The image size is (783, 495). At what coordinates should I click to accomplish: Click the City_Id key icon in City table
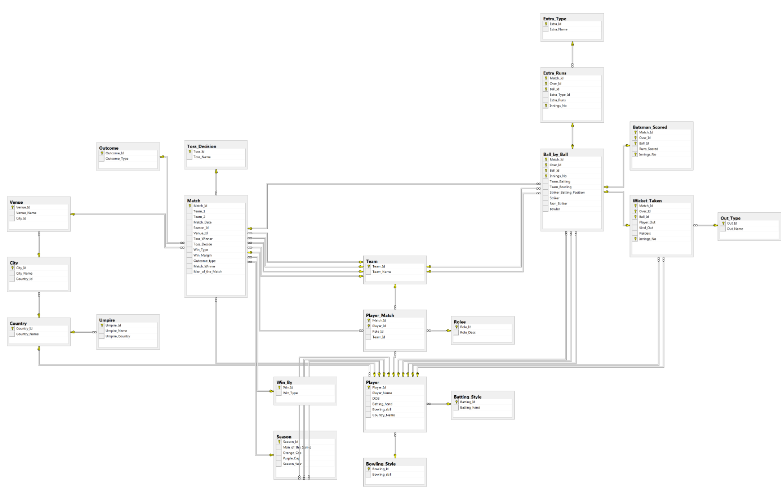(x=12, y=268)
